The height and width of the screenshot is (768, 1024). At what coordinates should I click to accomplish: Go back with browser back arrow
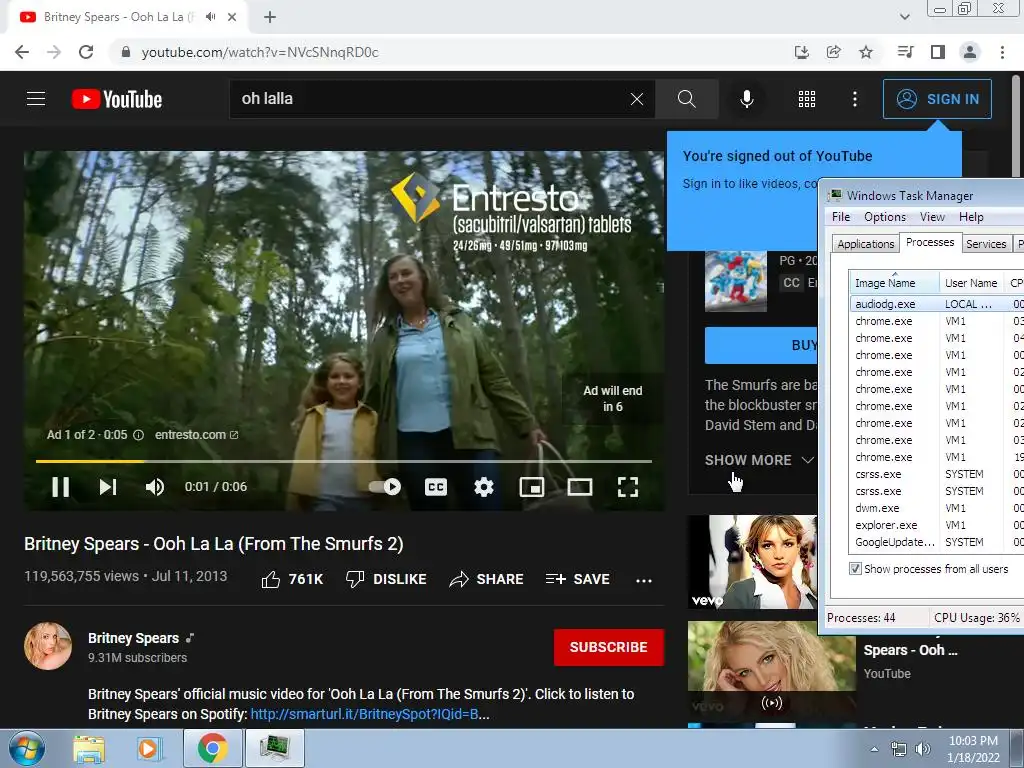22,52
